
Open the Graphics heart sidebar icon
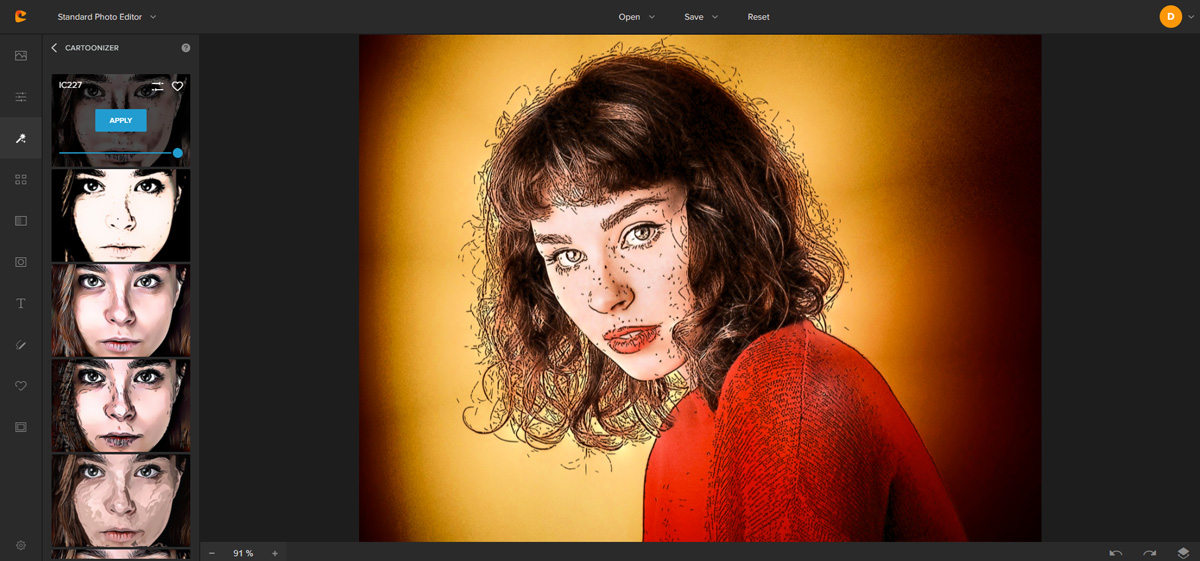tap(21, 386)
